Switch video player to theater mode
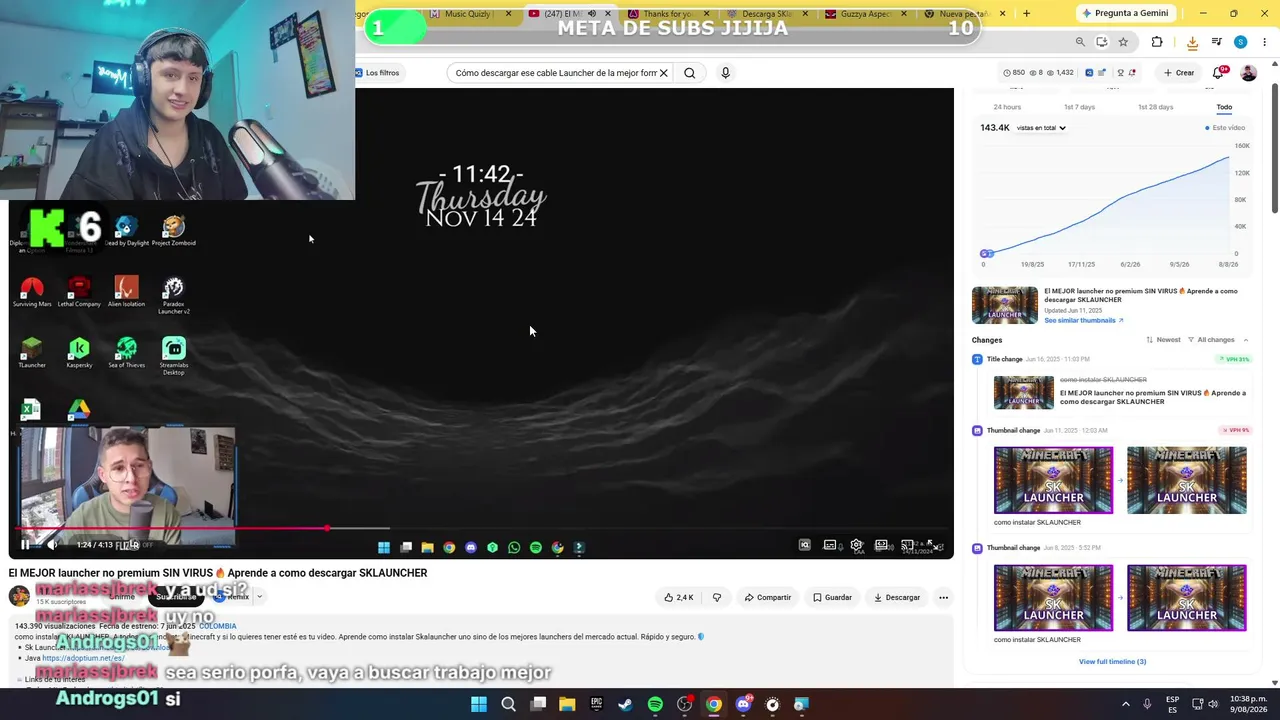This screenshot has height=720, width=1280. pos(881,545)
